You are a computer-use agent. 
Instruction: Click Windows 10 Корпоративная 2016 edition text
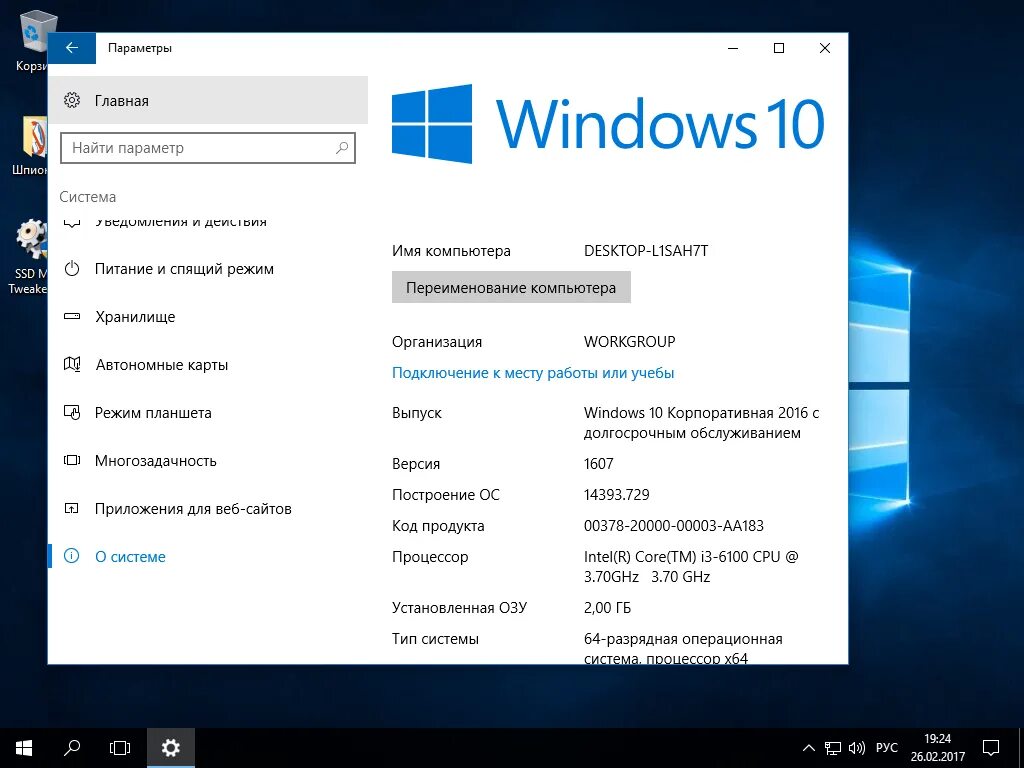coord(701,423)
